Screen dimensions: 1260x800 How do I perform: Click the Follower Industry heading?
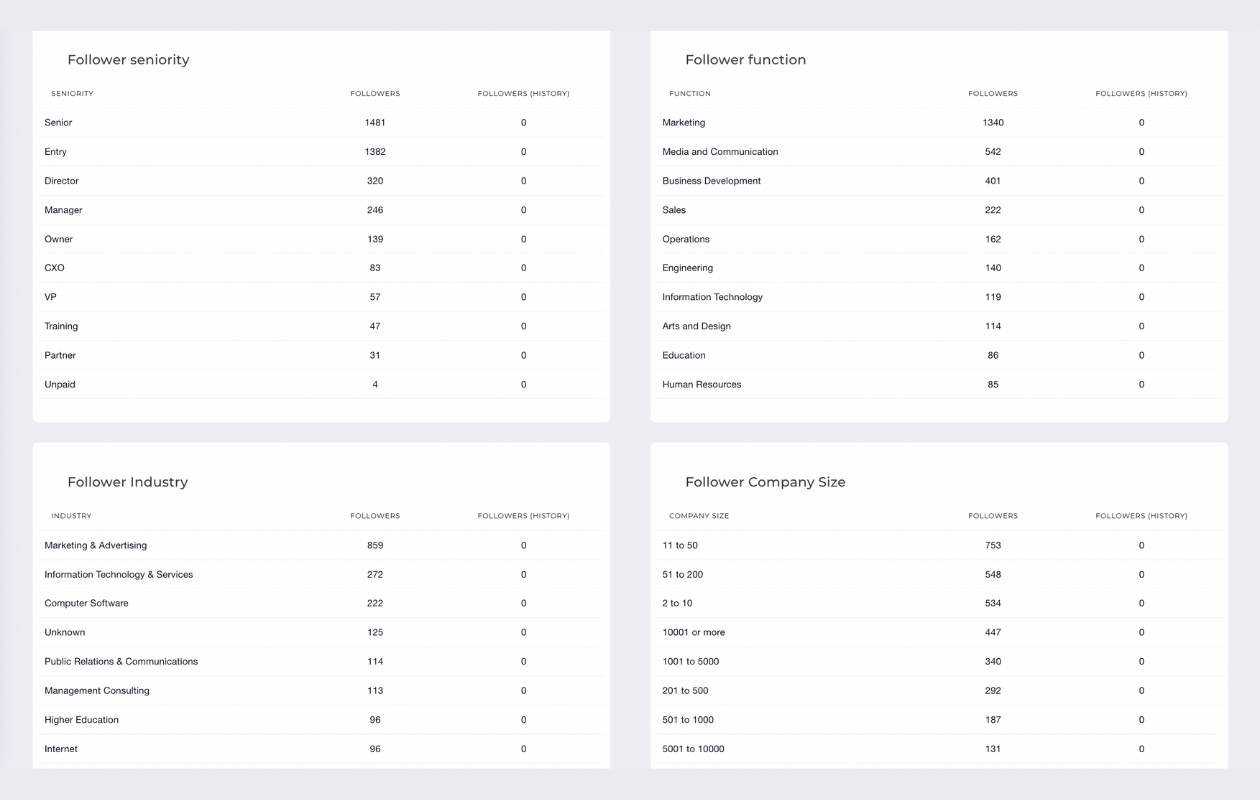coord(127,482)
